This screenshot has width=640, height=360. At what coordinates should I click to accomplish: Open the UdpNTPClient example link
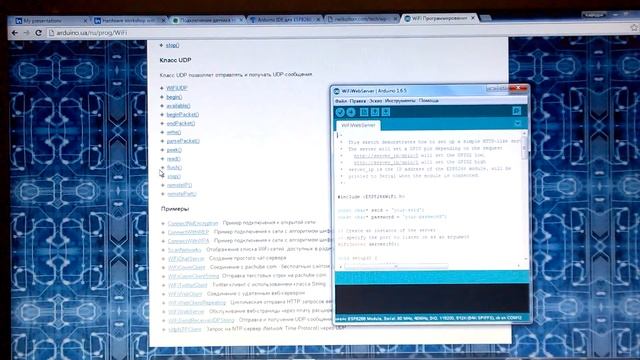[x=185, y=329]
